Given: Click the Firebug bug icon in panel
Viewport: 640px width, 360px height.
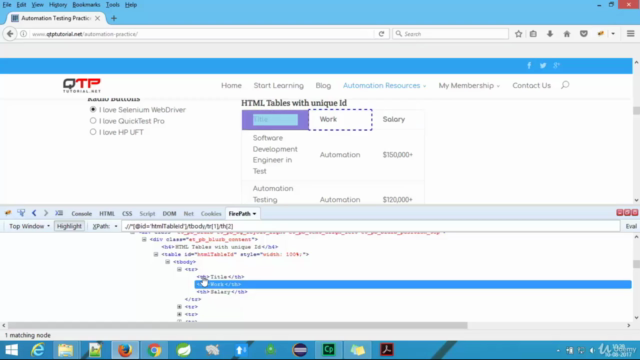Looking at the screenshot, I should [8, 213].
